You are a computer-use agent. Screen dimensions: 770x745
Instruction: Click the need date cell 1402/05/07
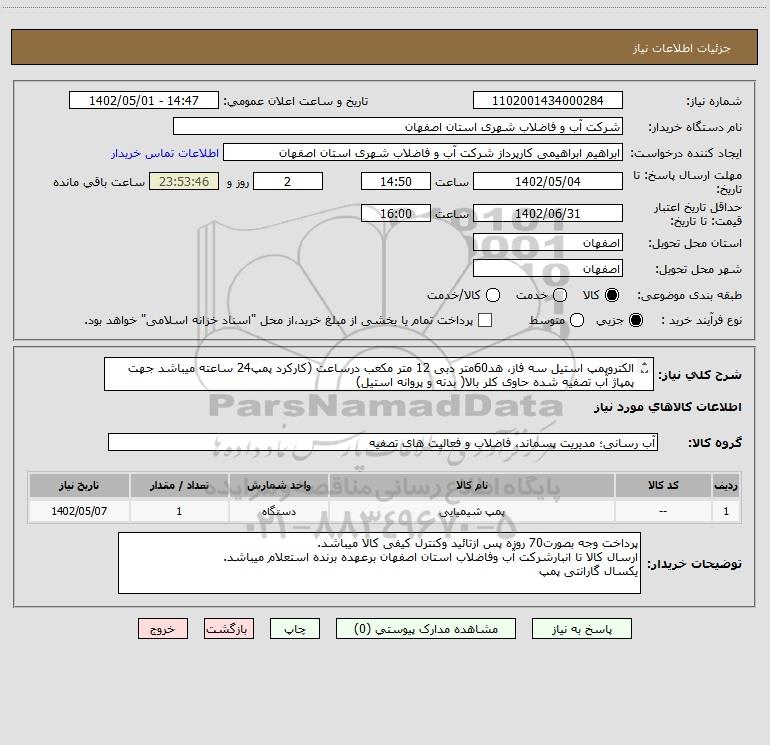[79, 511]
